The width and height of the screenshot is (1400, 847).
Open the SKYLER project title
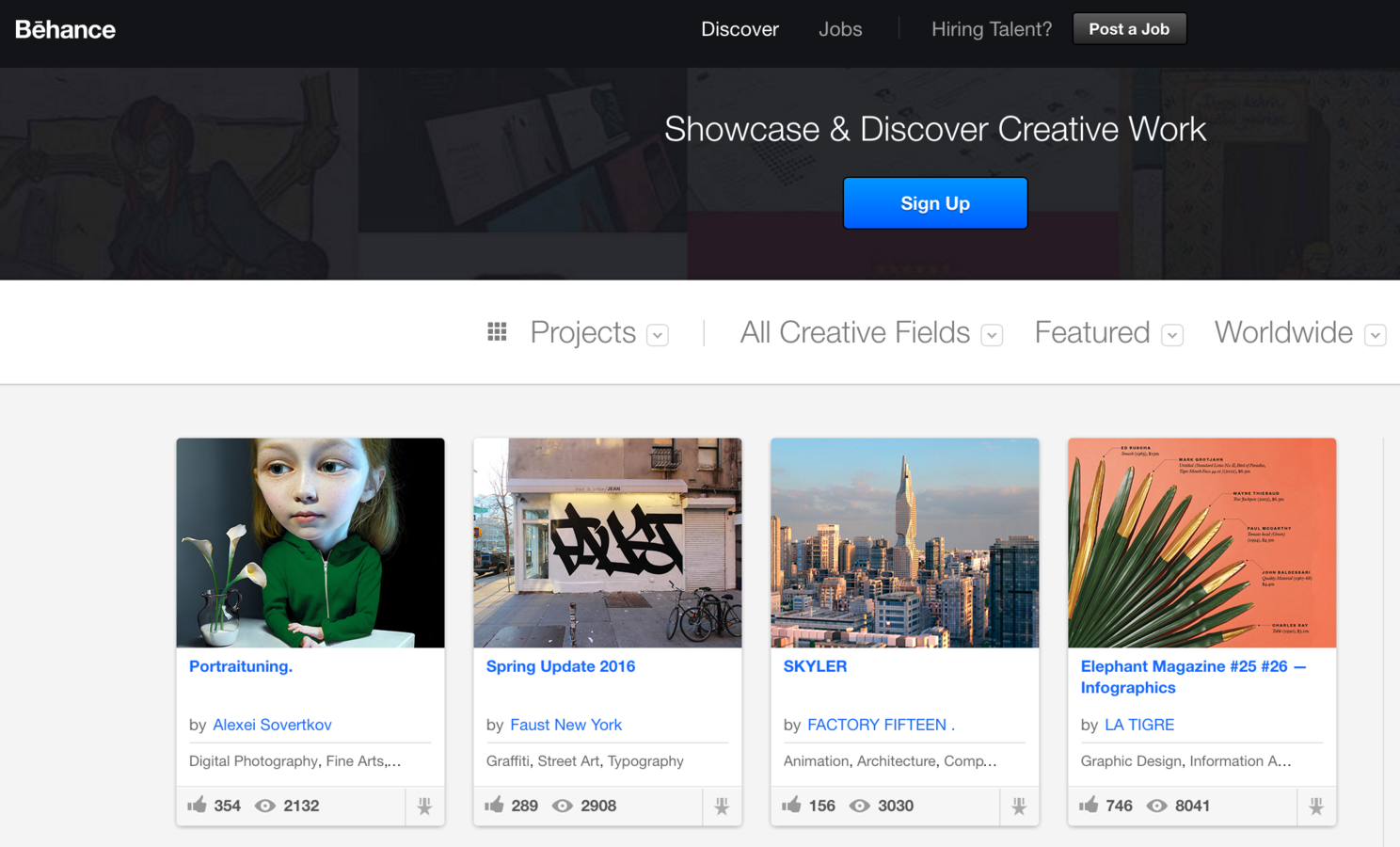815,666
